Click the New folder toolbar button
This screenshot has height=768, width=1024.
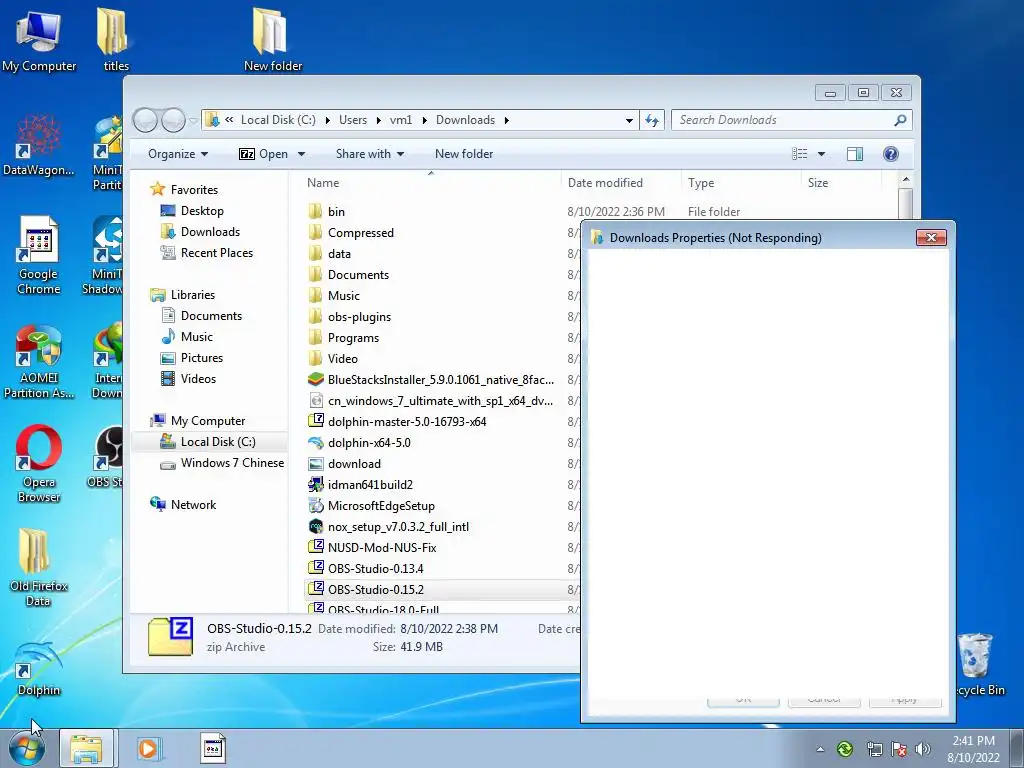tap(464, 154)
